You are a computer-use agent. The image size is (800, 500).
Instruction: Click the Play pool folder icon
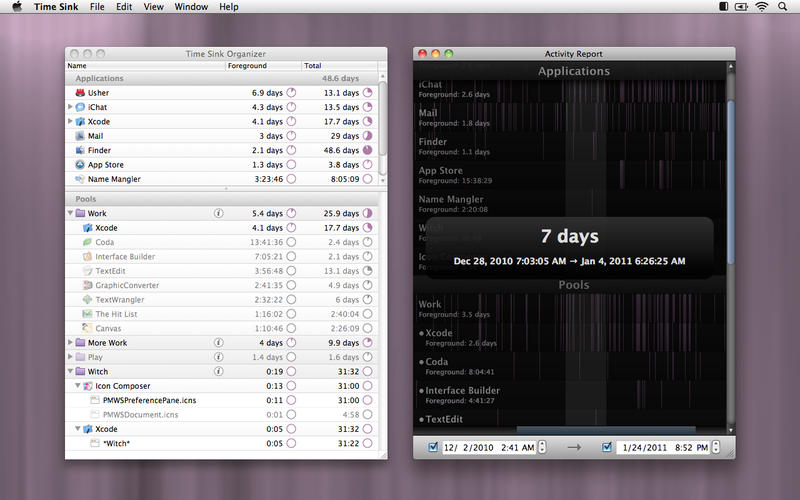[x=80, y=357]
